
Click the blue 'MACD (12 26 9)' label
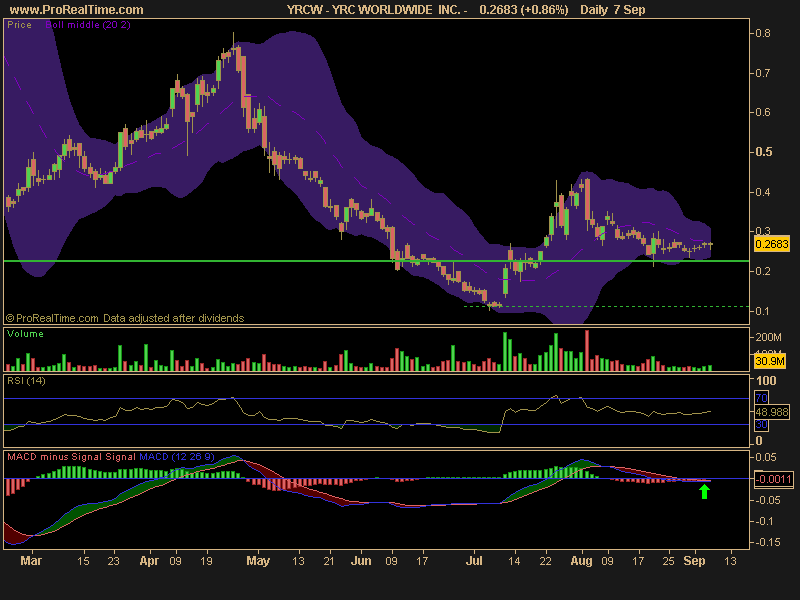pyautogui.click(x=177, y=457)
